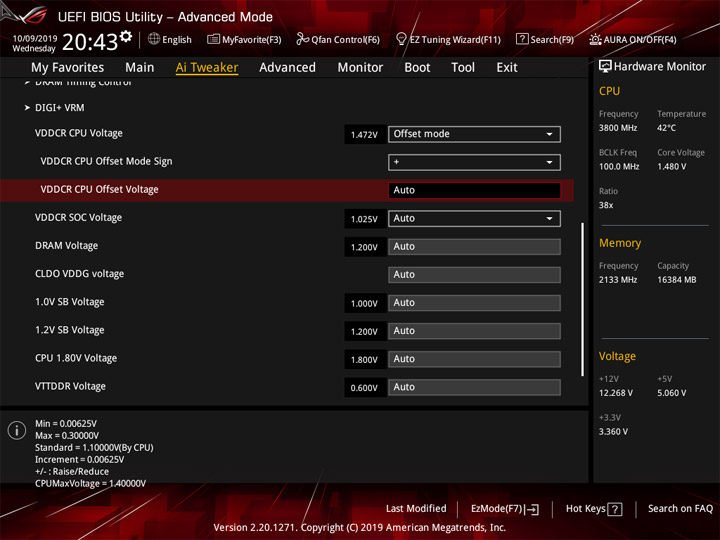Open the Tool tab
This screenshot has width=720, height=540.
click(463, 68)
